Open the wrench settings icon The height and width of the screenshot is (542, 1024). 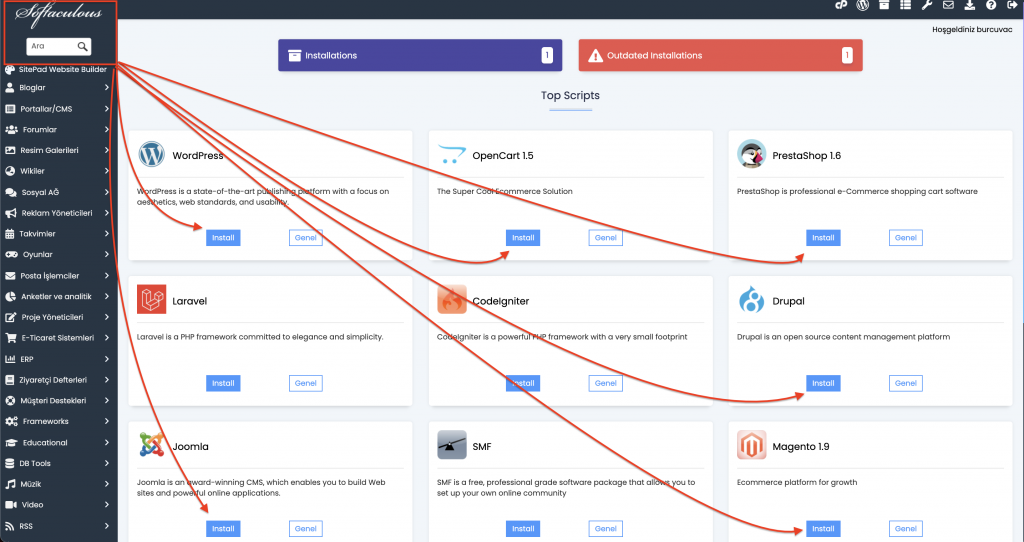point(926,6)
